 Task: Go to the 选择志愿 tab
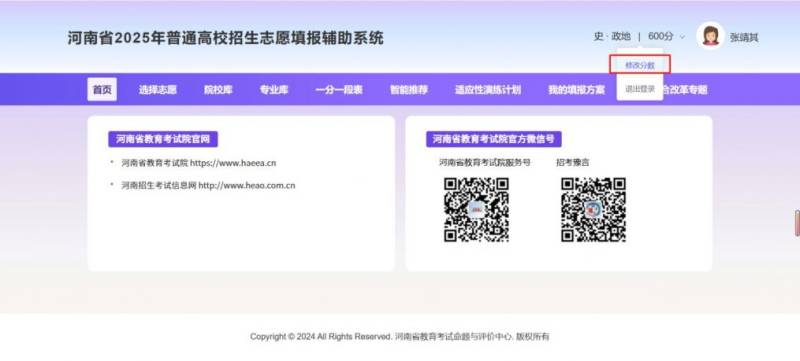pyautogui.click(x=158, y=90)
